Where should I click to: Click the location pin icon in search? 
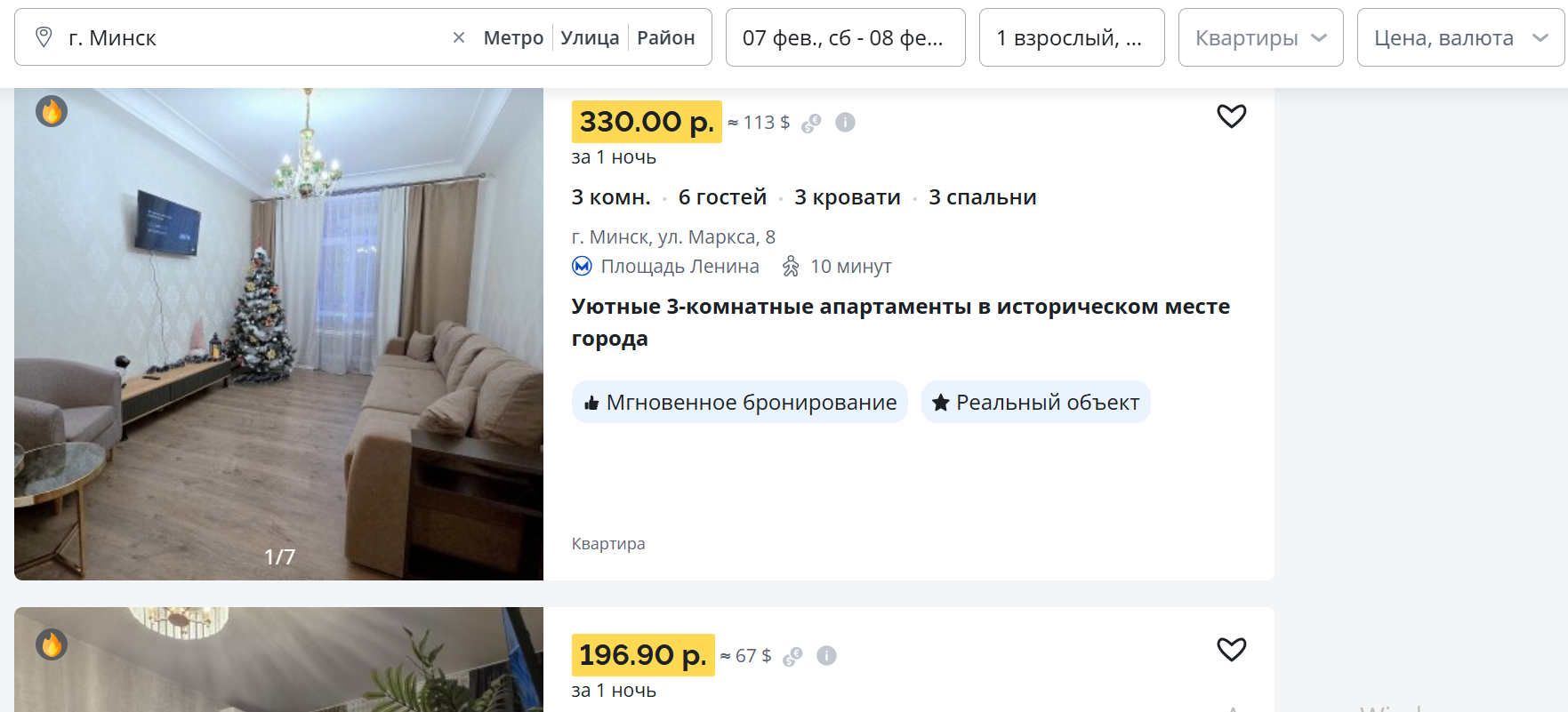pyautogui.click(x=44, y=37)
